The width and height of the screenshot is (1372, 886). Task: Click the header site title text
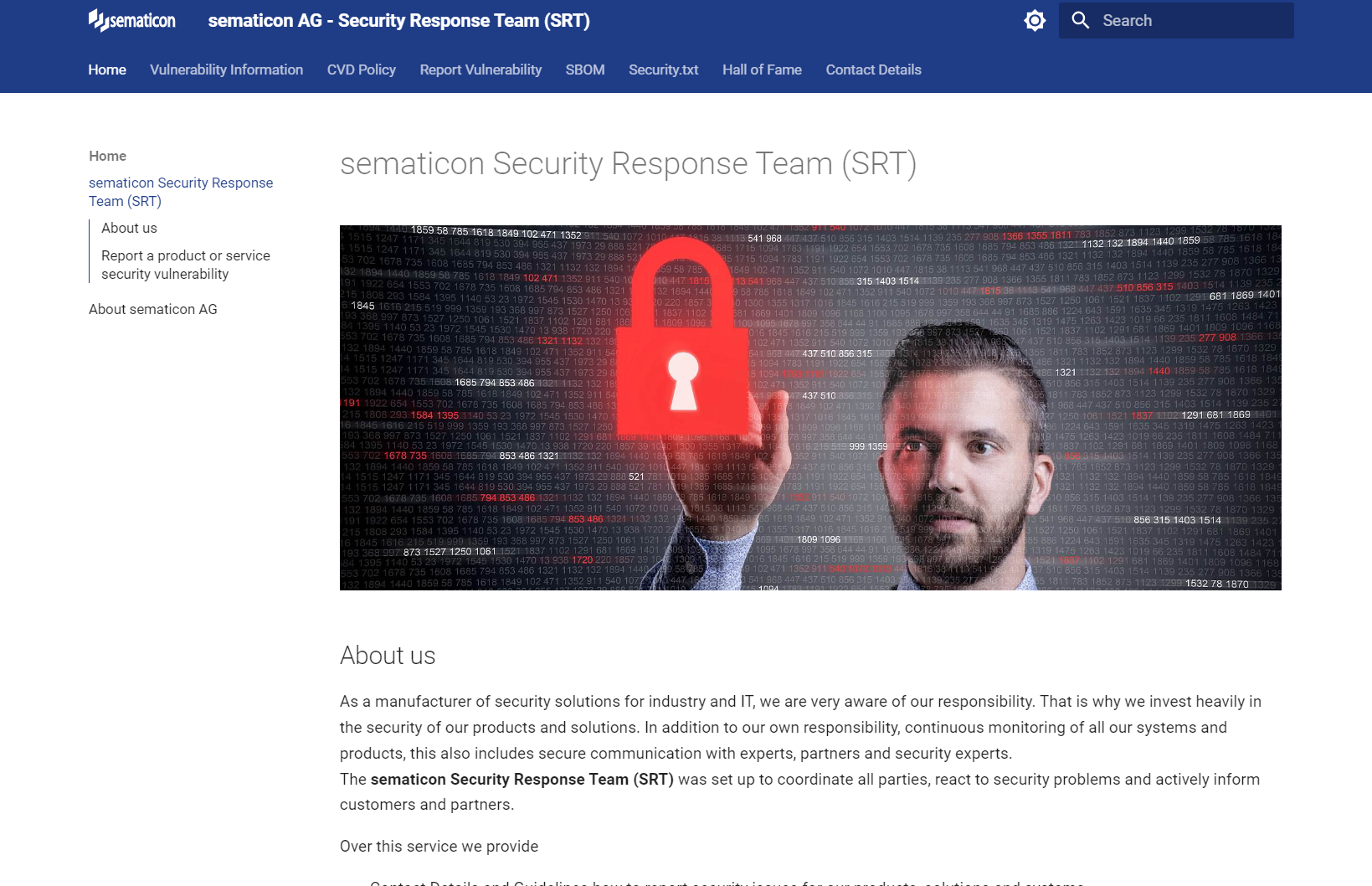click(398, 20)
